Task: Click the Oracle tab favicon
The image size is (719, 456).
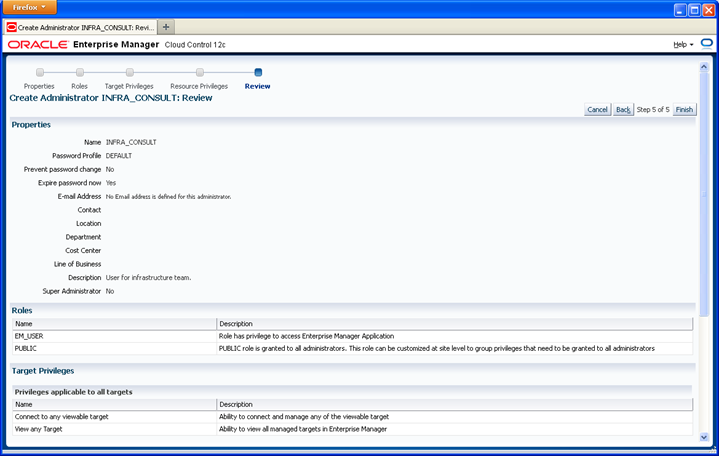Action: click(x=11, y=28)
